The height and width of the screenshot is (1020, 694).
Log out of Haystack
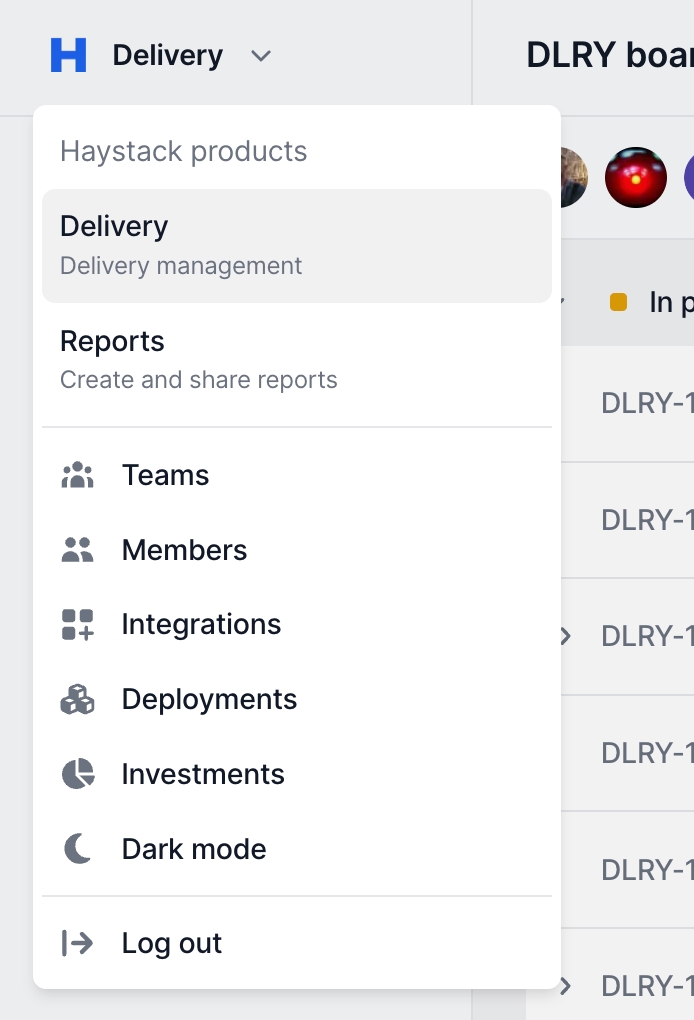click(297, 943)
